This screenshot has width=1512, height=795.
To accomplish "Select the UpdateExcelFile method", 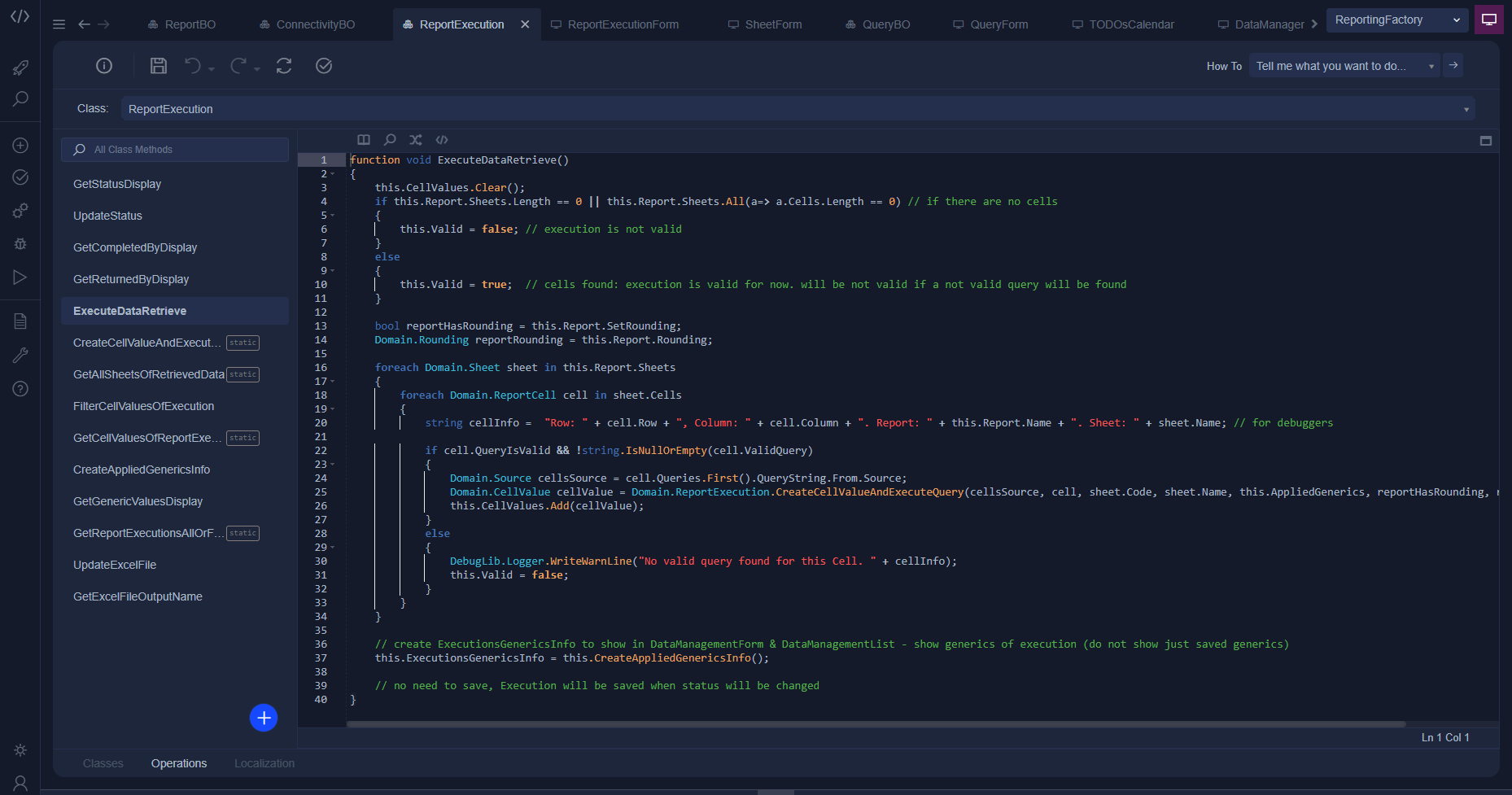I will (115, 565).
